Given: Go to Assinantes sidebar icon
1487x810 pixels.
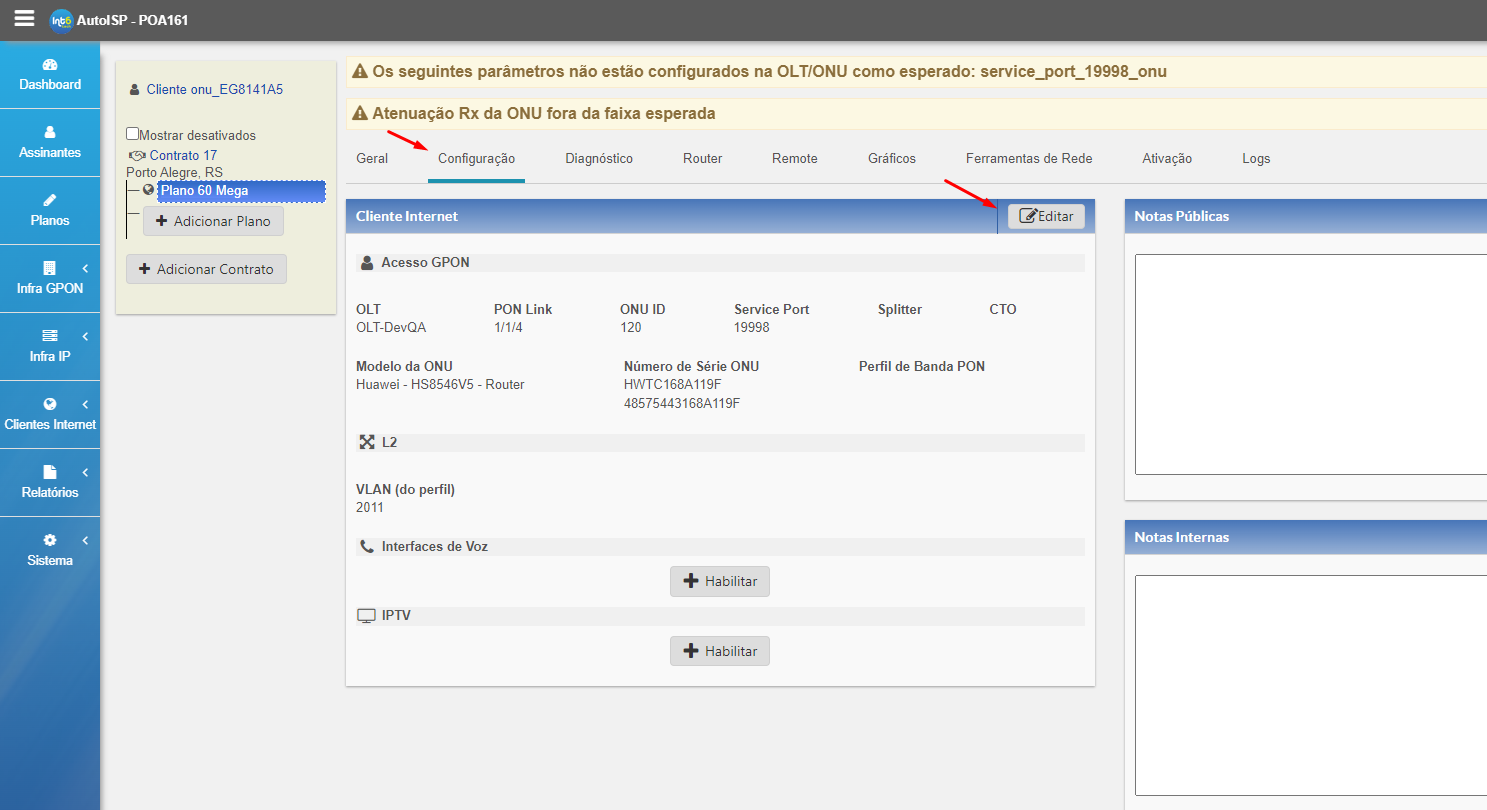Looking at the screenshot, I should (50, 132).
